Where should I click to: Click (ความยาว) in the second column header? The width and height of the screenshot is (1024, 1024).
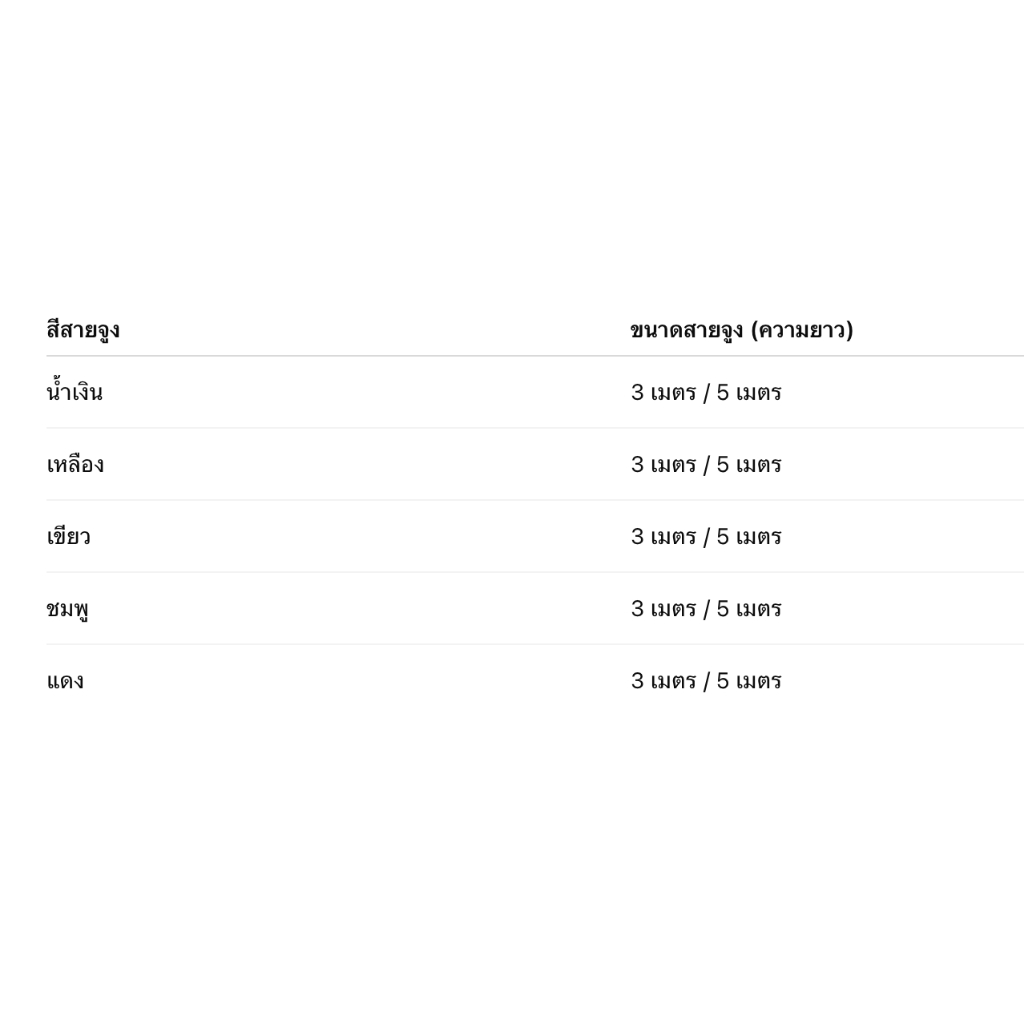coord(802,330)
